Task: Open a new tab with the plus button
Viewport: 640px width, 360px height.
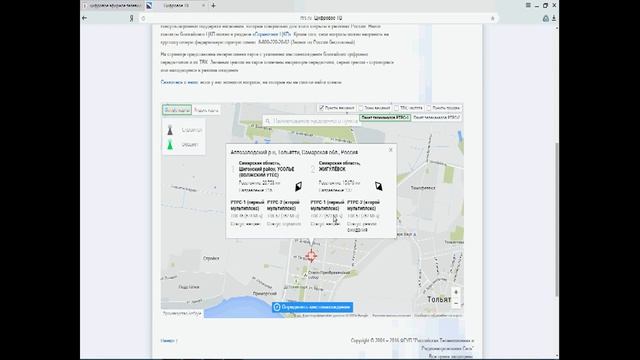Action: tap(213, 5)
